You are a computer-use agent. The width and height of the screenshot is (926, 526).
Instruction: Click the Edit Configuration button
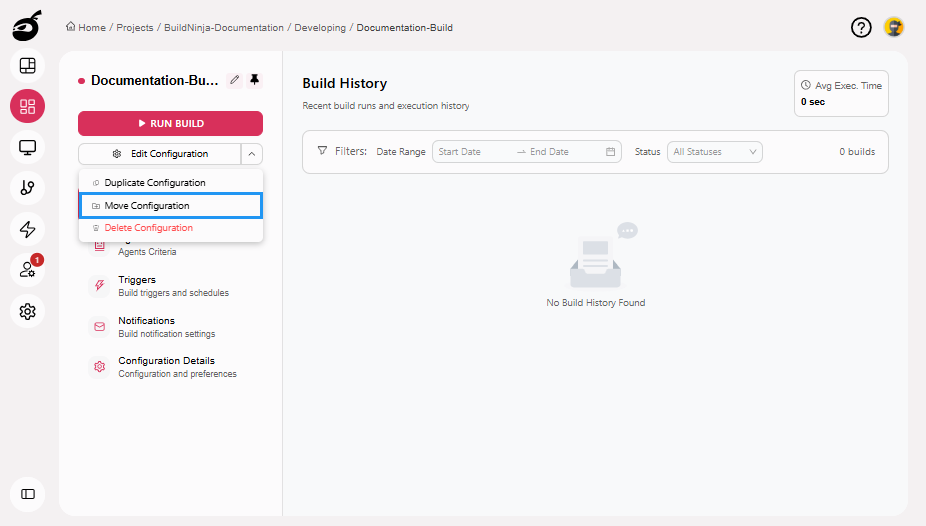click(x=159, y=153)
